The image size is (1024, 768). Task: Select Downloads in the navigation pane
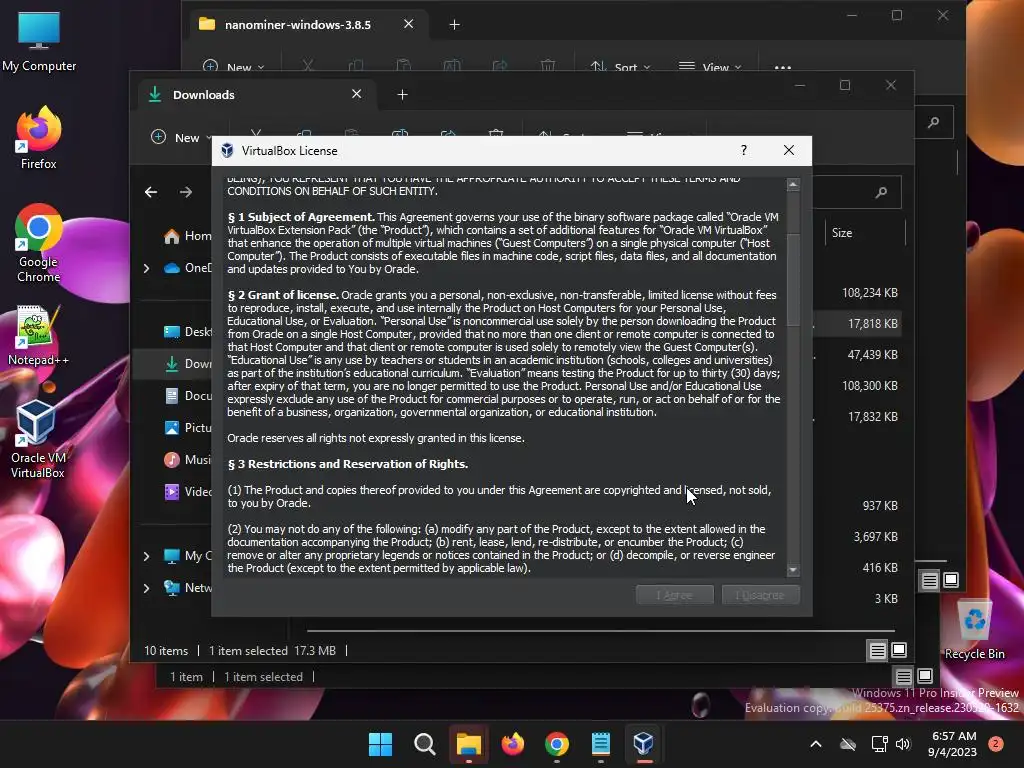173,364
